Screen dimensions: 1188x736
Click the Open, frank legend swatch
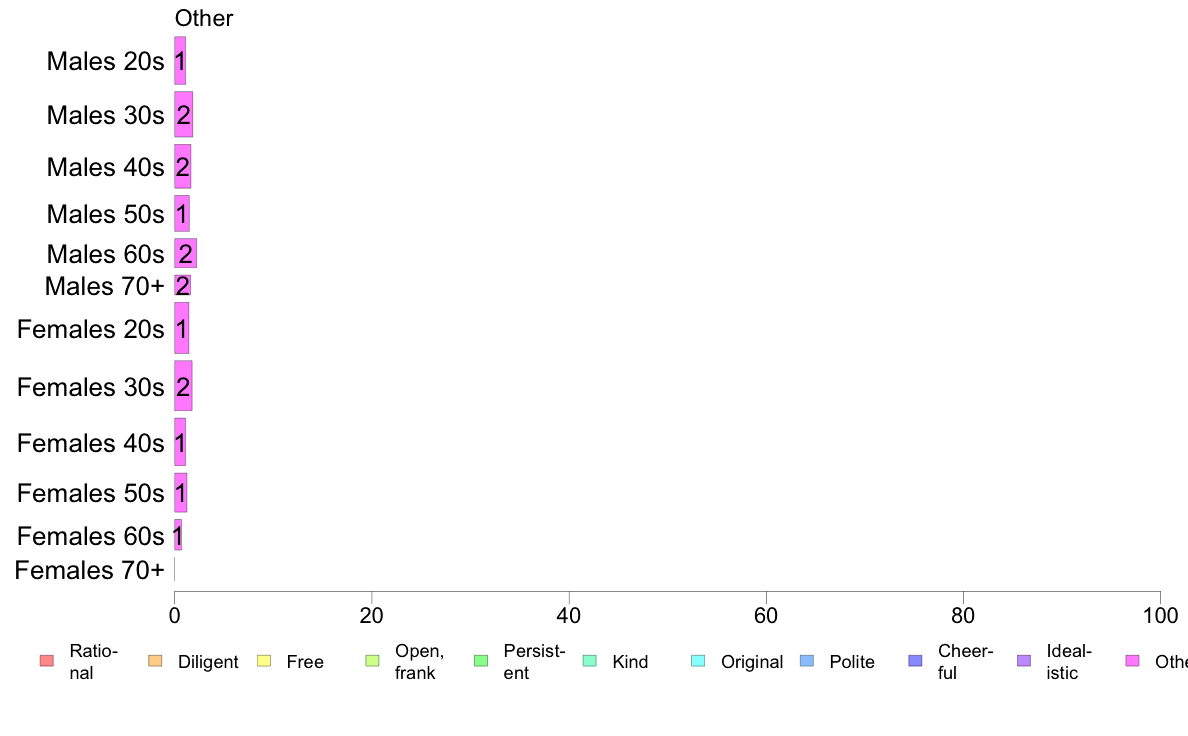pos(372,661)
